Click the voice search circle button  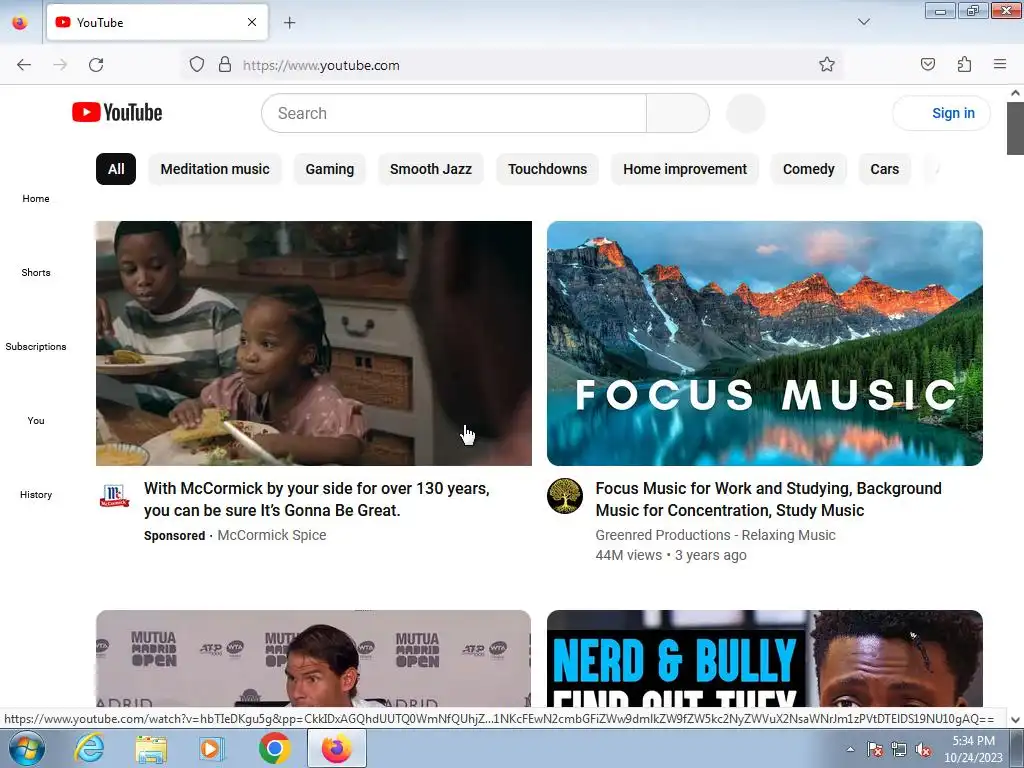[x=746, y=113]
